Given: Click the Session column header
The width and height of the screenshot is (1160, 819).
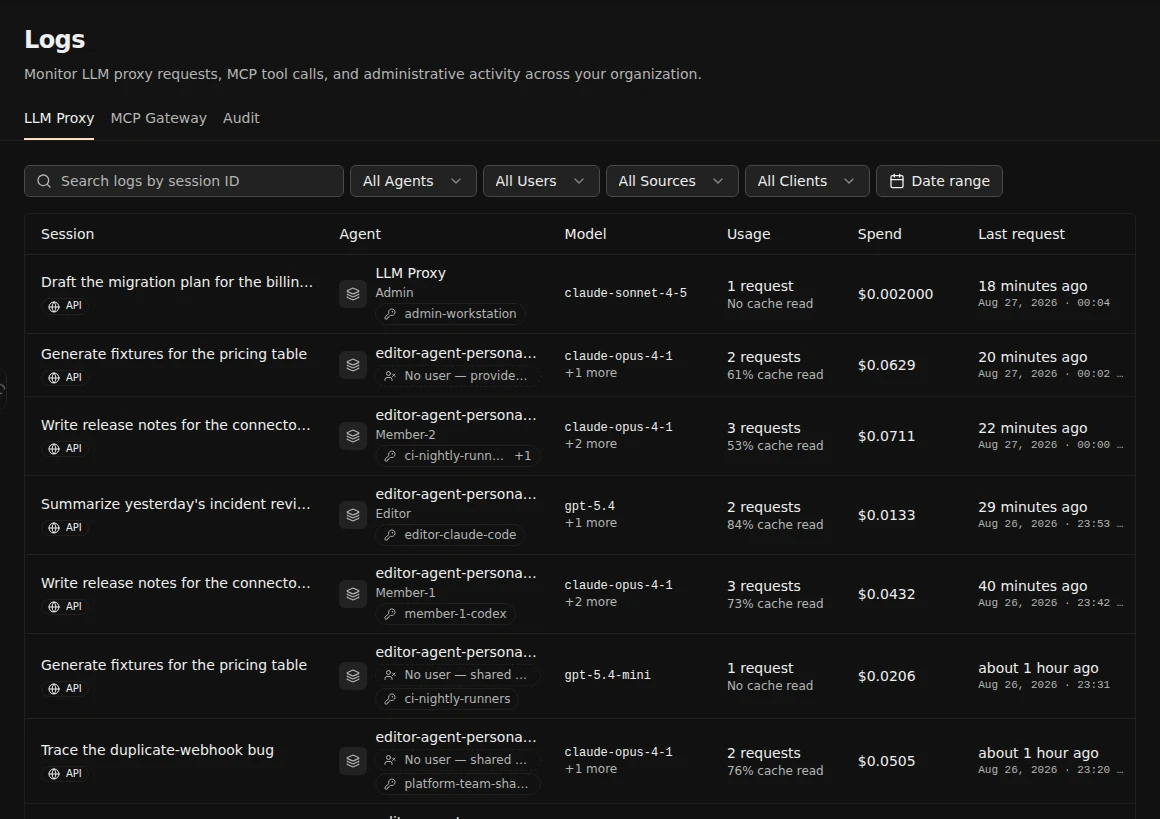Looking at the screenshot, I should [x=67, y=235].
